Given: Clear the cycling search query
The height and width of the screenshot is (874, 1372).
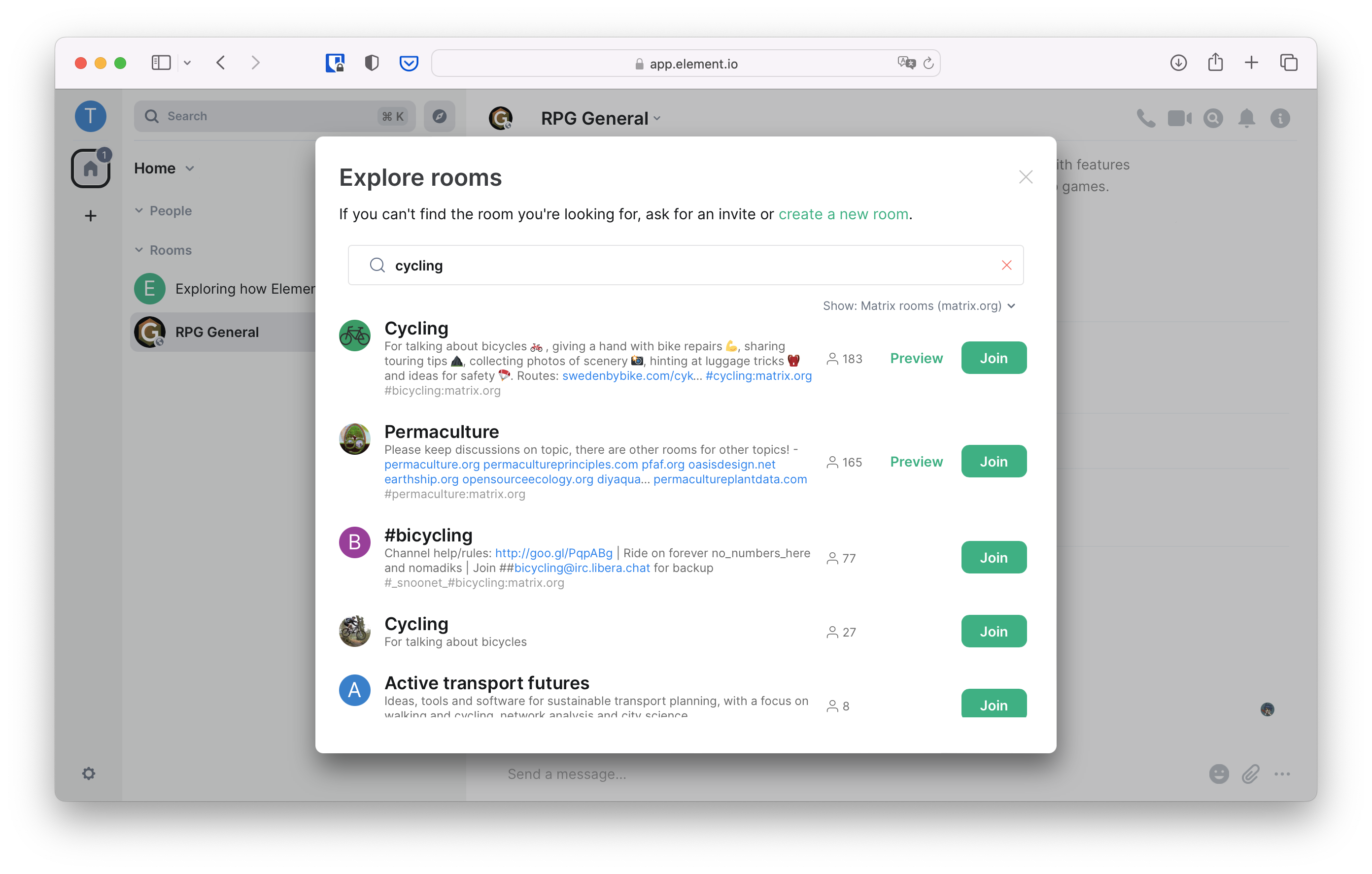Looking at the screenshot, I should point(1006,265).
